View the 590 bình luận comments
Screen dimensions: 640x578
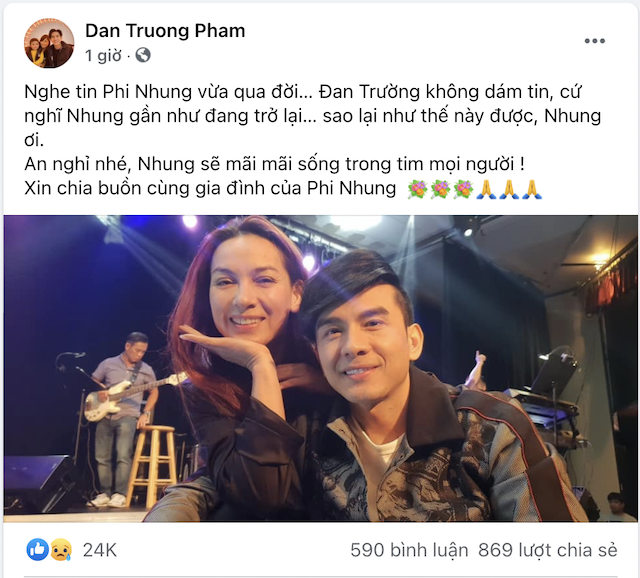[x=409, y=550]
